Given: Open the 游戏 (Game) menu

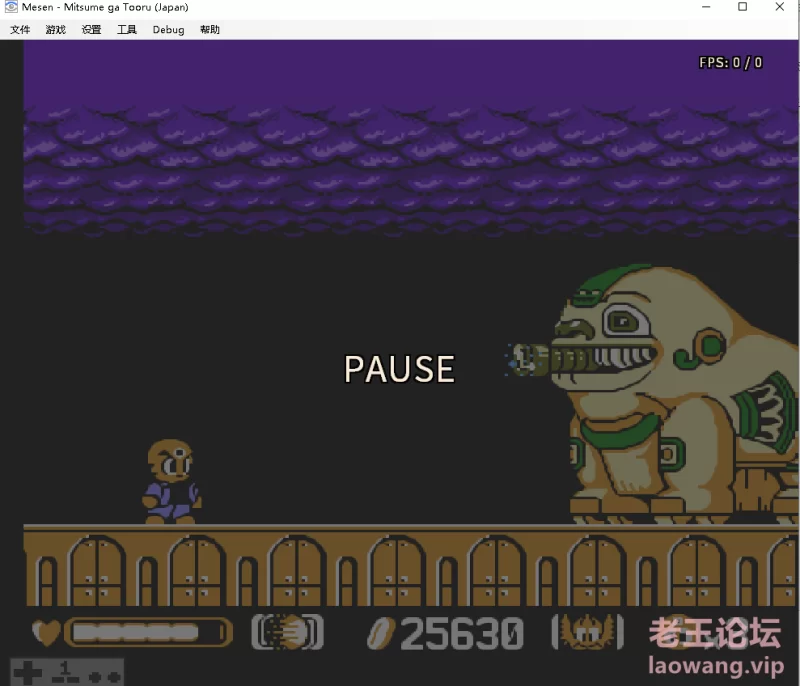Looking at the screenshot, I should [56, 30].
